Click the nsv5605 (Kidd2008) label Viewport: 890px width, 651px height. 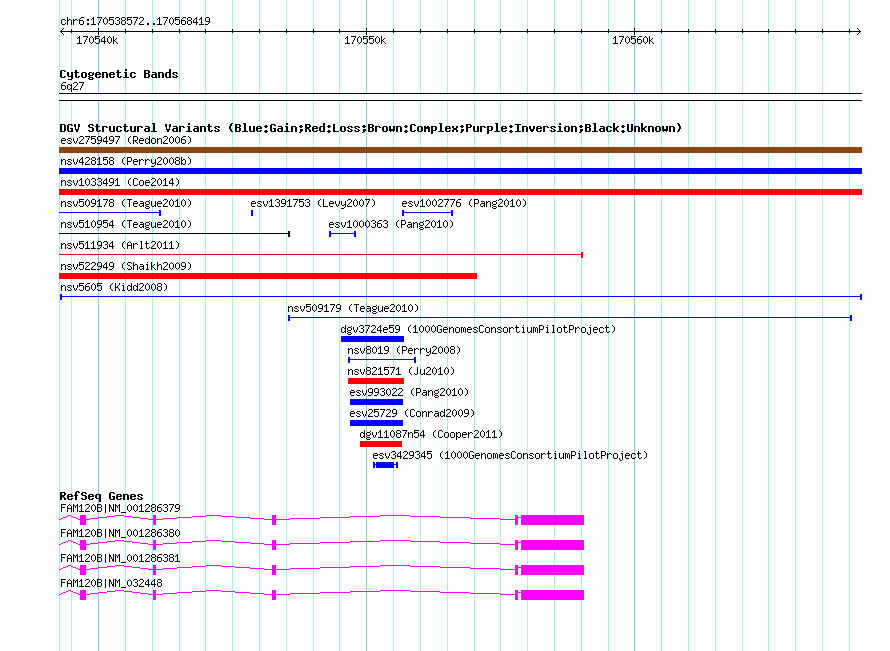point(114,287)
